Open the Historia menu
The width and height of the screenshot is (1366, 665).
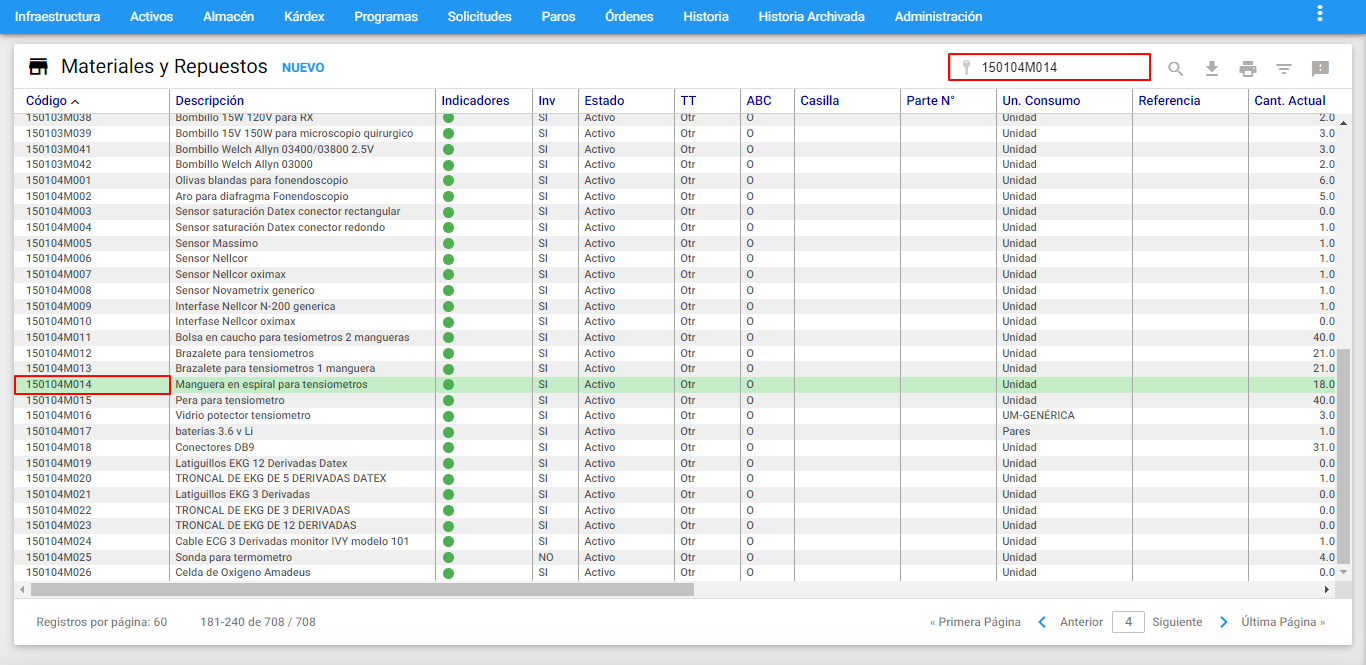[x=706, y=17]
